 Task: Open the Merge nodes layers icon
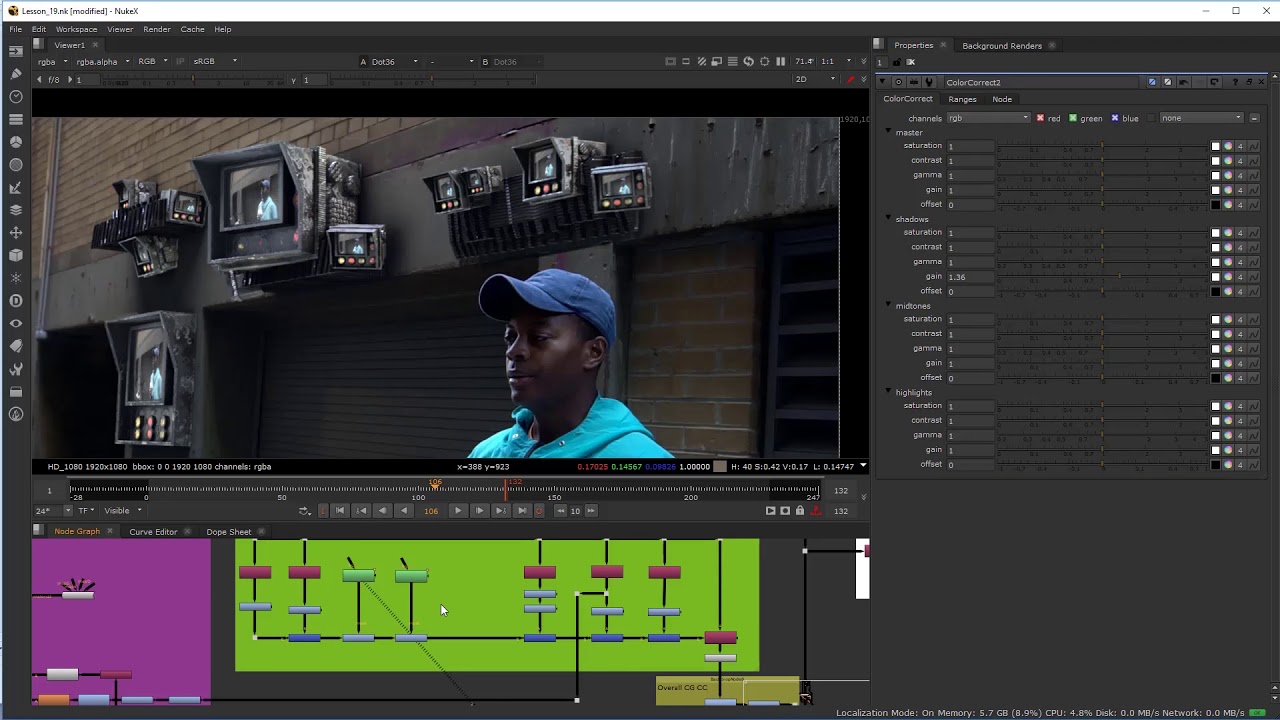(15, 210)
